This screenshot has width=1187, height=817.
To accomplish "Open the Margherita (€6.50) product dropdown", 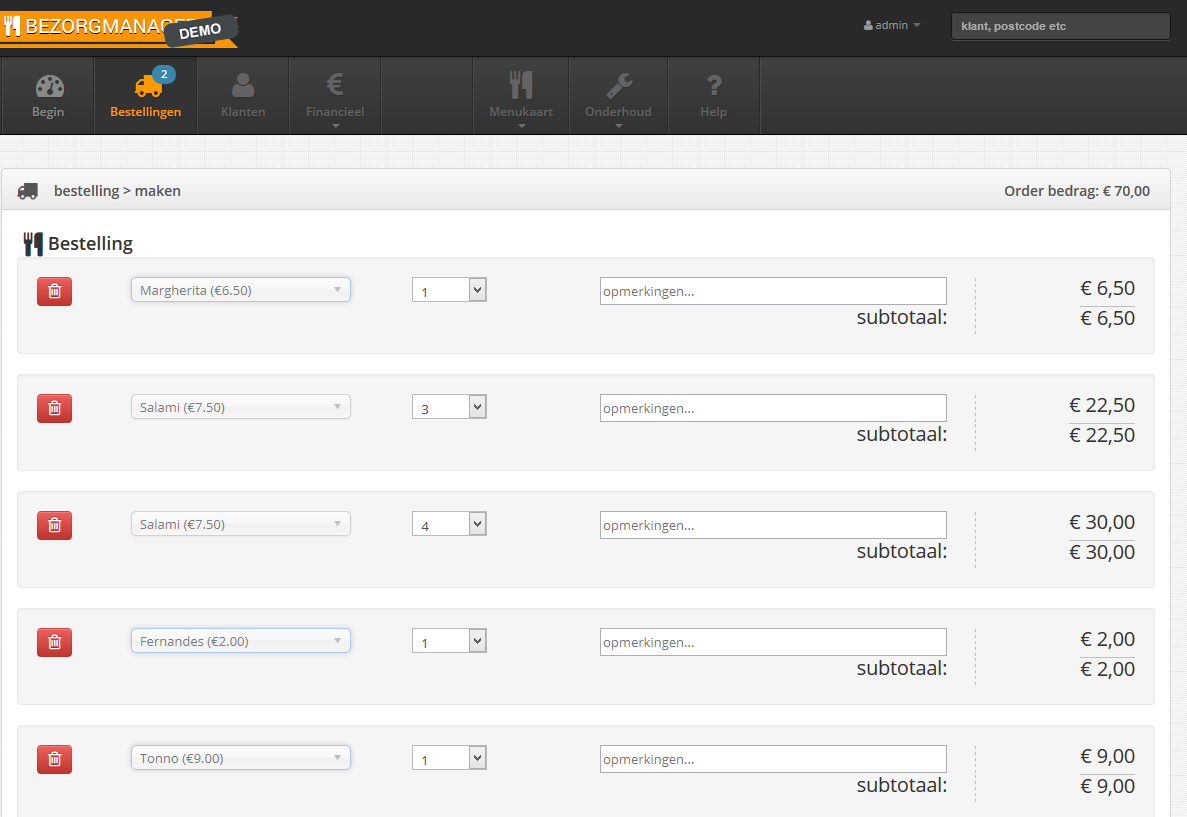I will 241,290.
